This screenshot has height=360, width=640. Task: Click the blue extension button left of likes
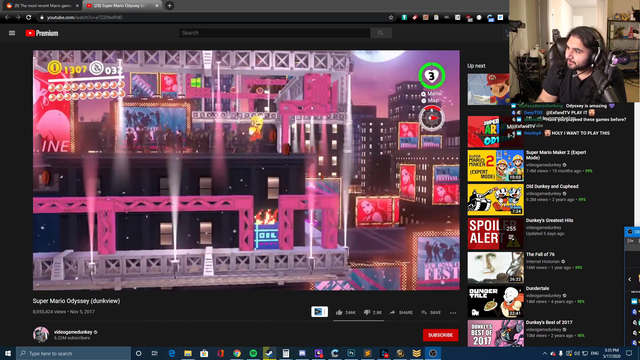[319, 312]
